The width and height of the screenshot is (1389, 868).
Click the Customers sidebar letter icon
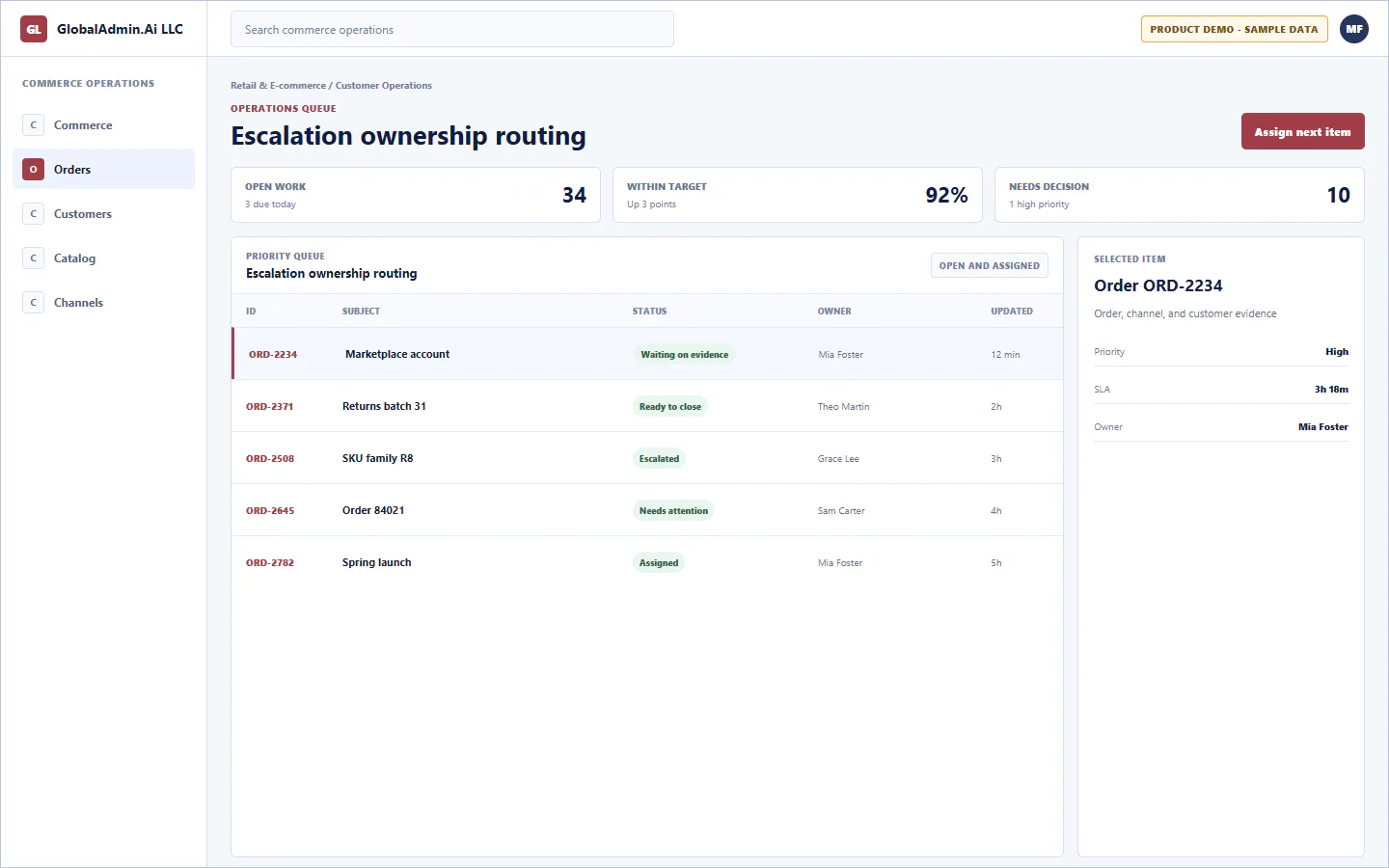(34, 214)
